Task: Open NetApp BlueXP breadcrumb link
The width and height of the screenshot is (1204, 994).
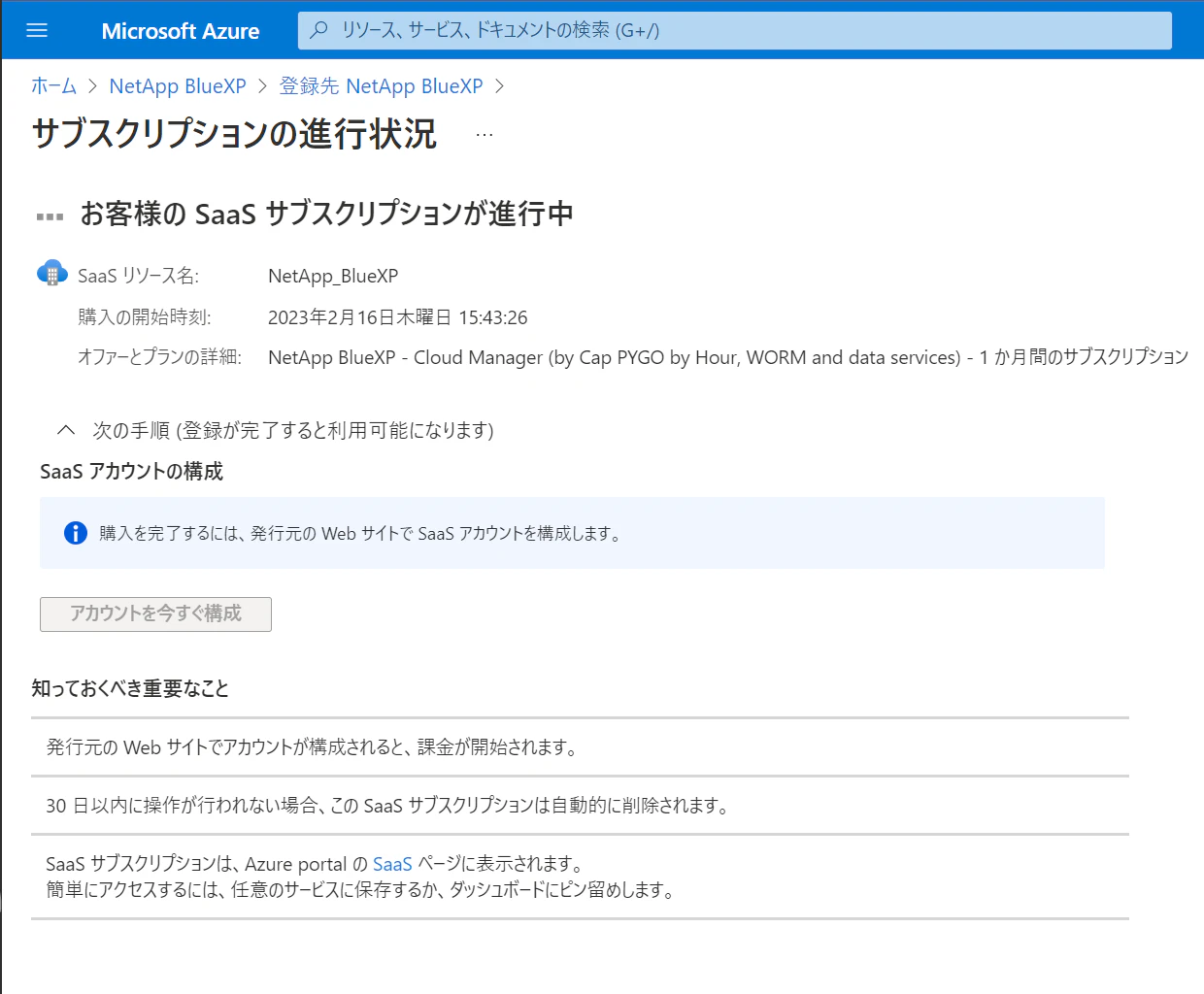Action: [178, 85]
